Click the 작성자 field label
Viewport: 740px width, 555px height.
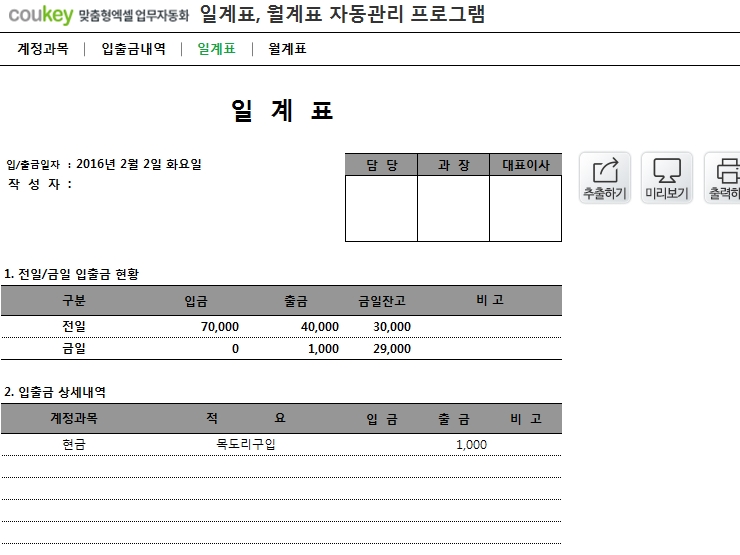[40, 184]
